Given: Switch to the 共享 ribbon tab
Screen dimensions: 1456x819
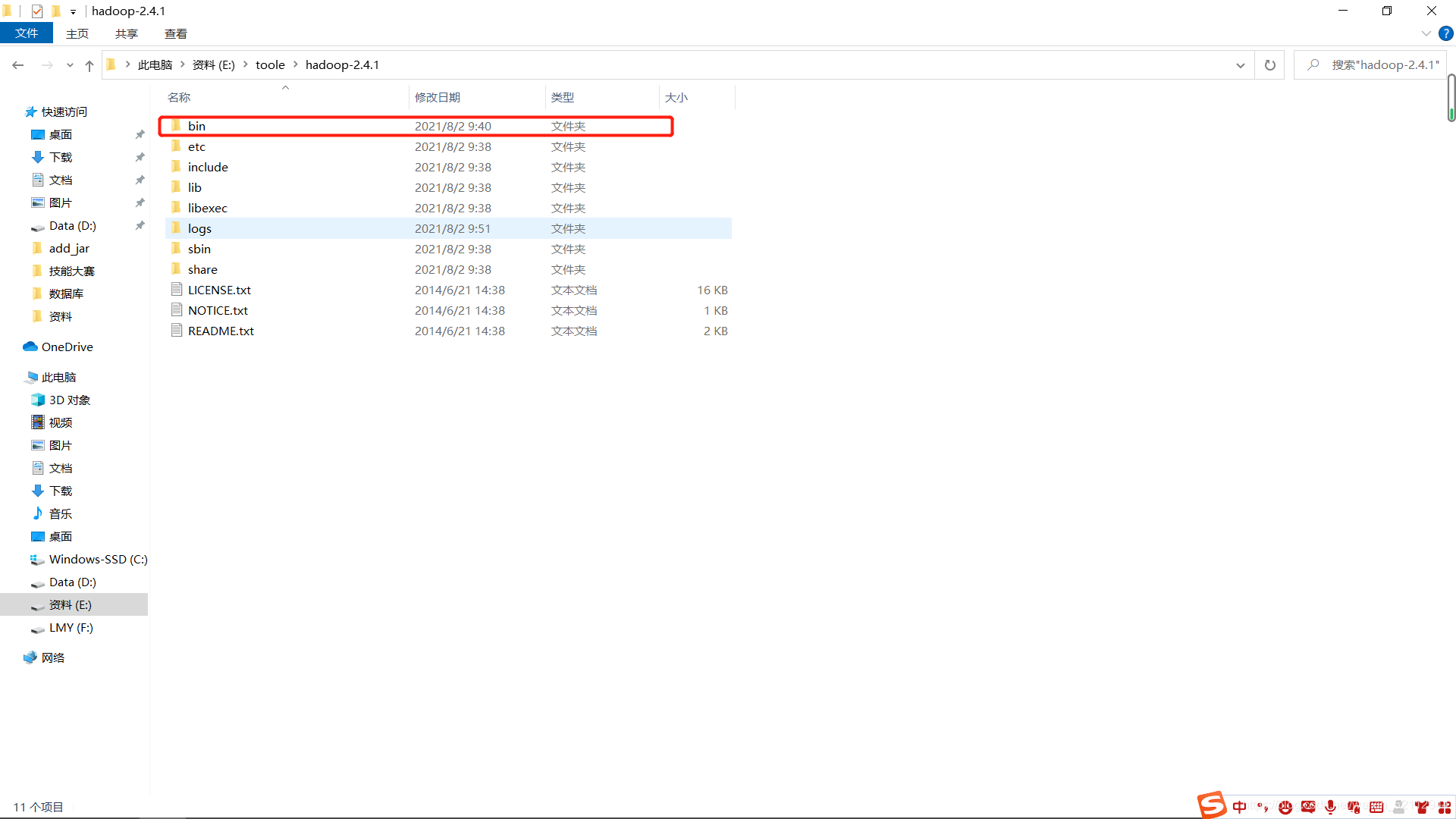Looking at the screenshot, I should [x=127, y=33].
